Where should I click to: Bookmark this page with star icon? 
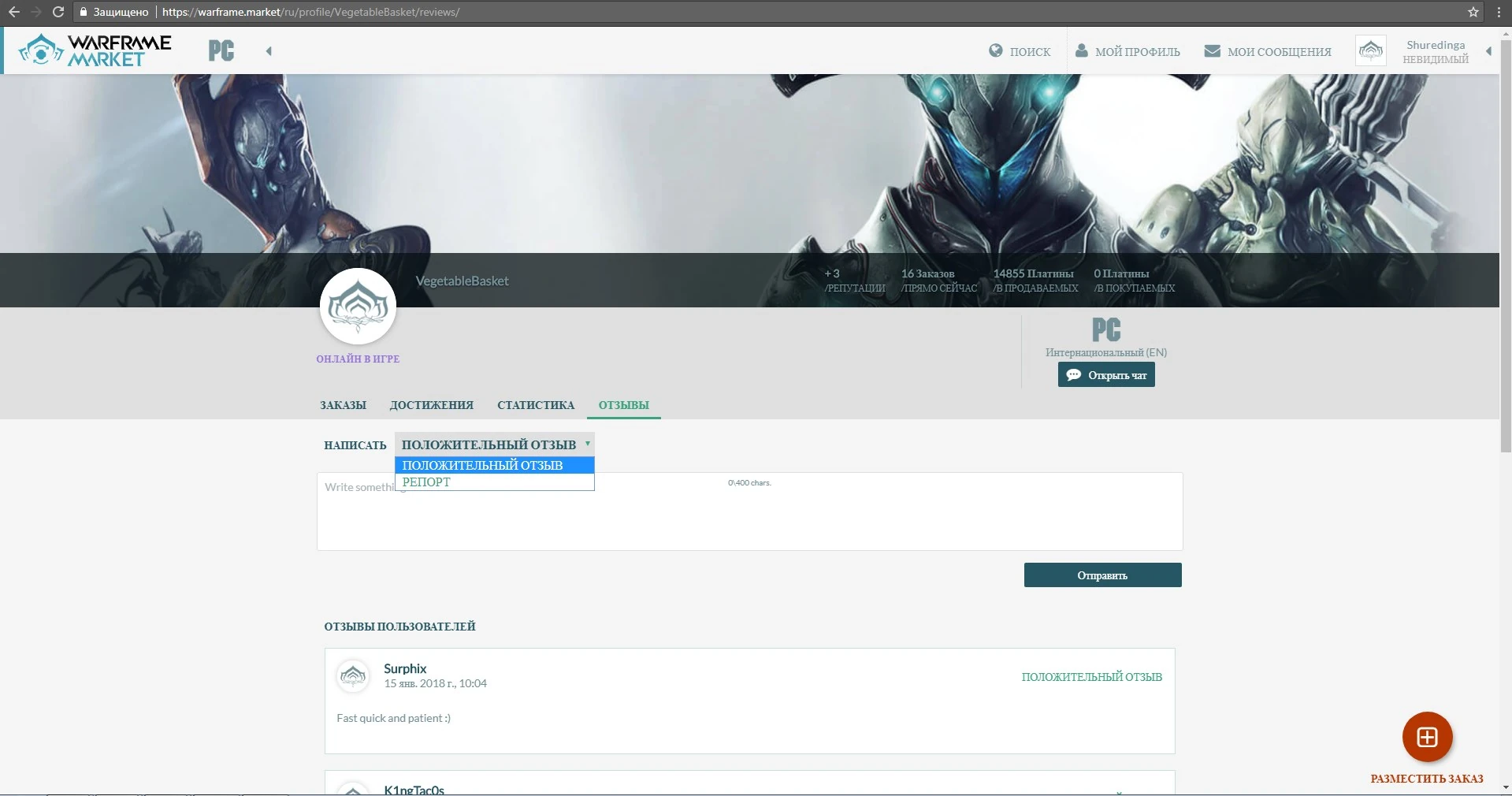click(x=1473, y=12)
